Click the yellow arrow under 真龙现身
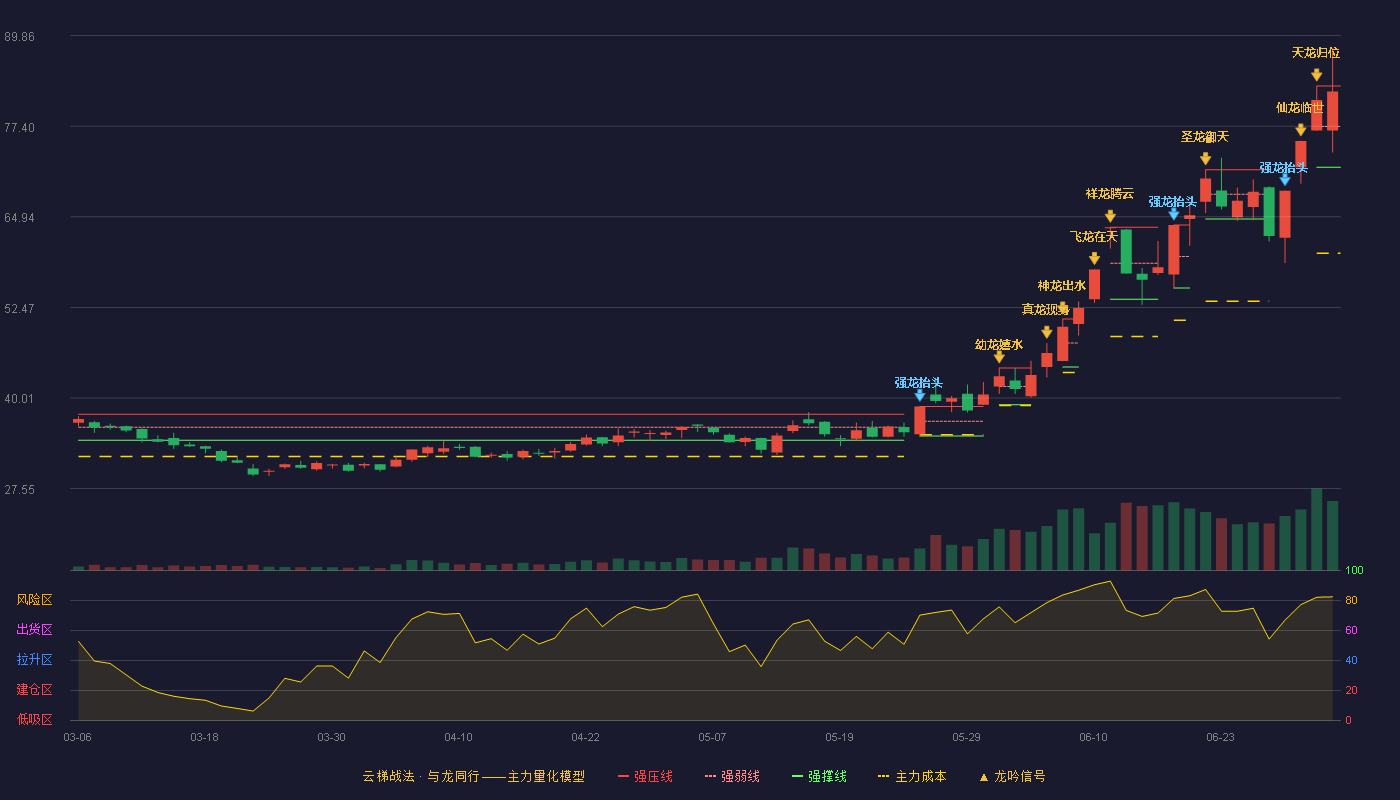This screenshot has height=800, width=1400. click(x=1046, y=332)
